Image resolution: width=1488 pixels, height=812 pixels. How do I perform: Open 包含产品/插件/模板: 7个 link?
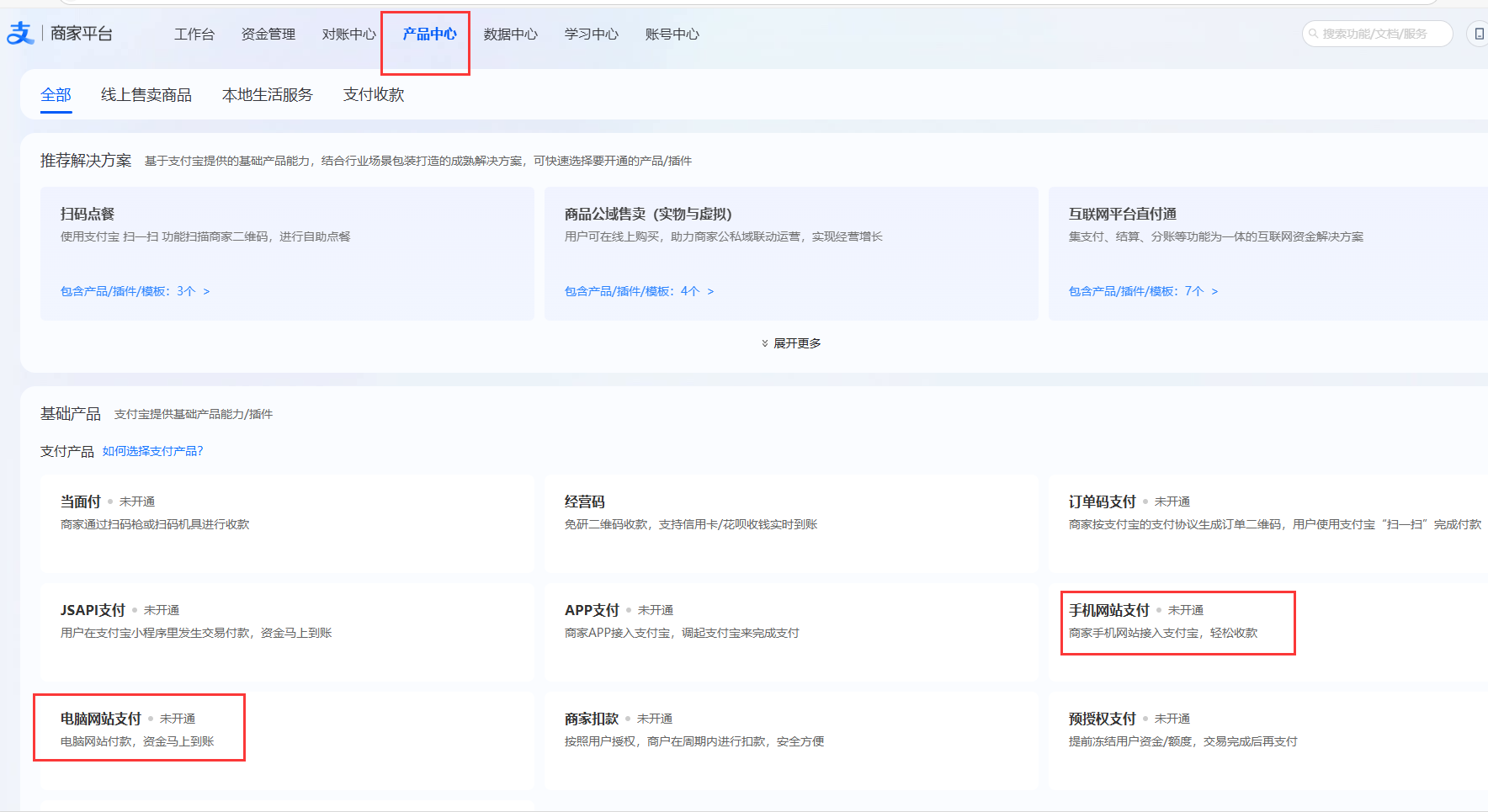point(1144,291)
